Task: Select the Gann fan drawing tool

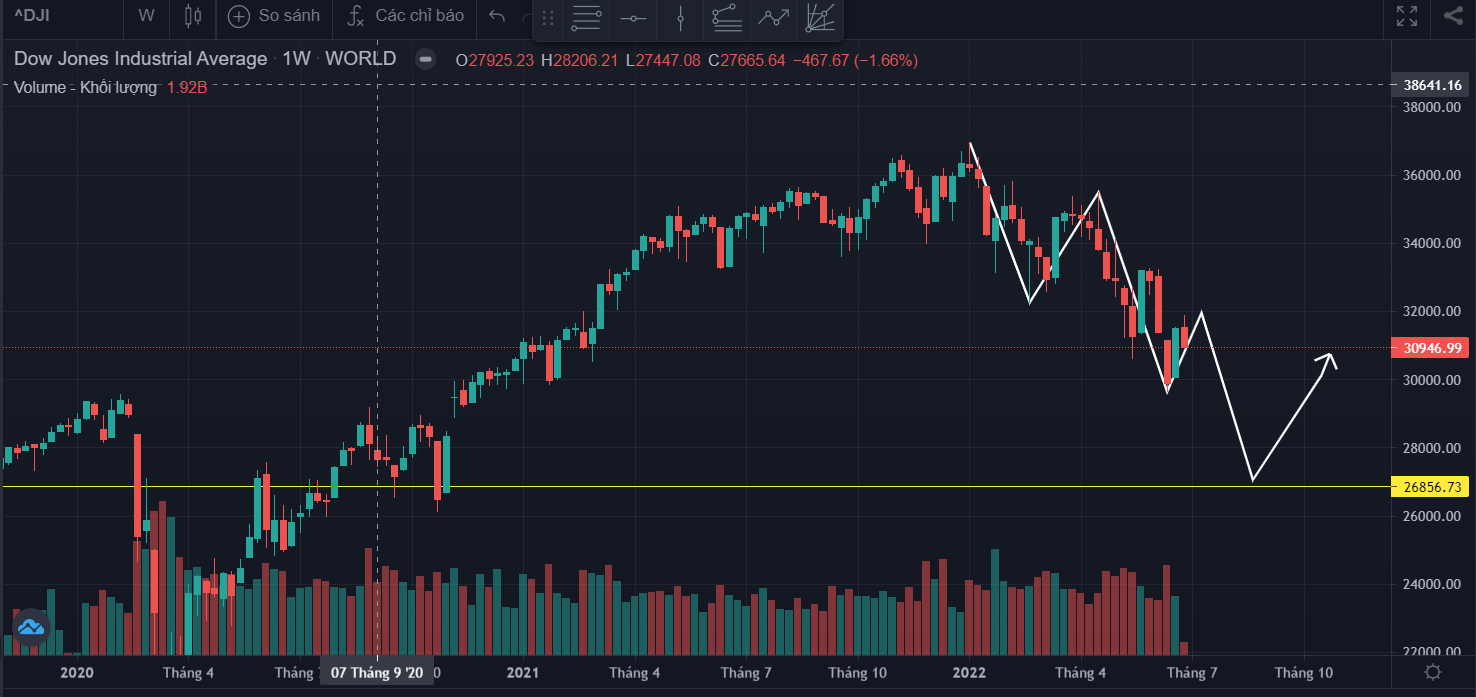Action: click(820, 17)
